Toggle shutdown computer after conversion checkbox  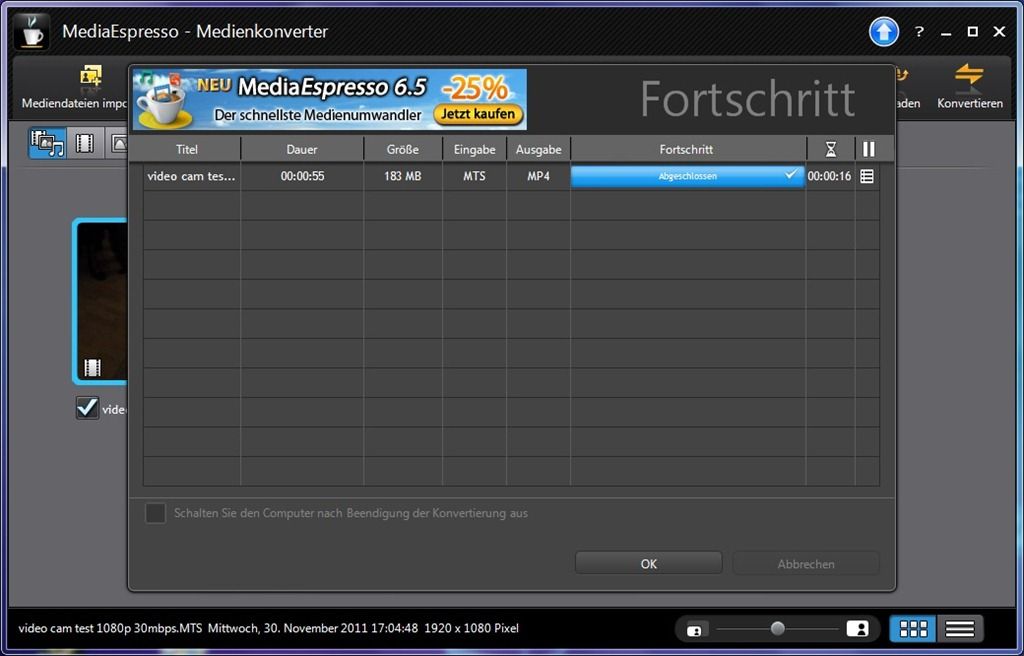[155, 514]
